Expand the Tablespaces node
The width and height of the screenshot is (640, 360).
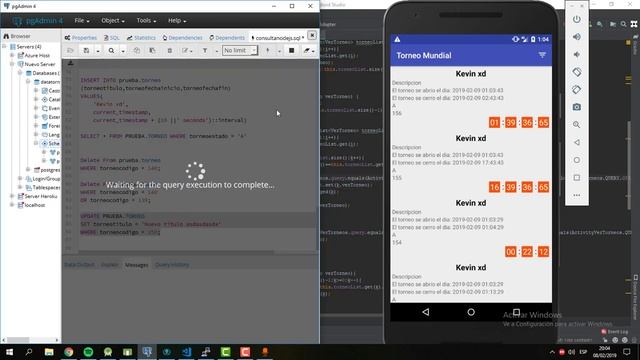point(20,187)
